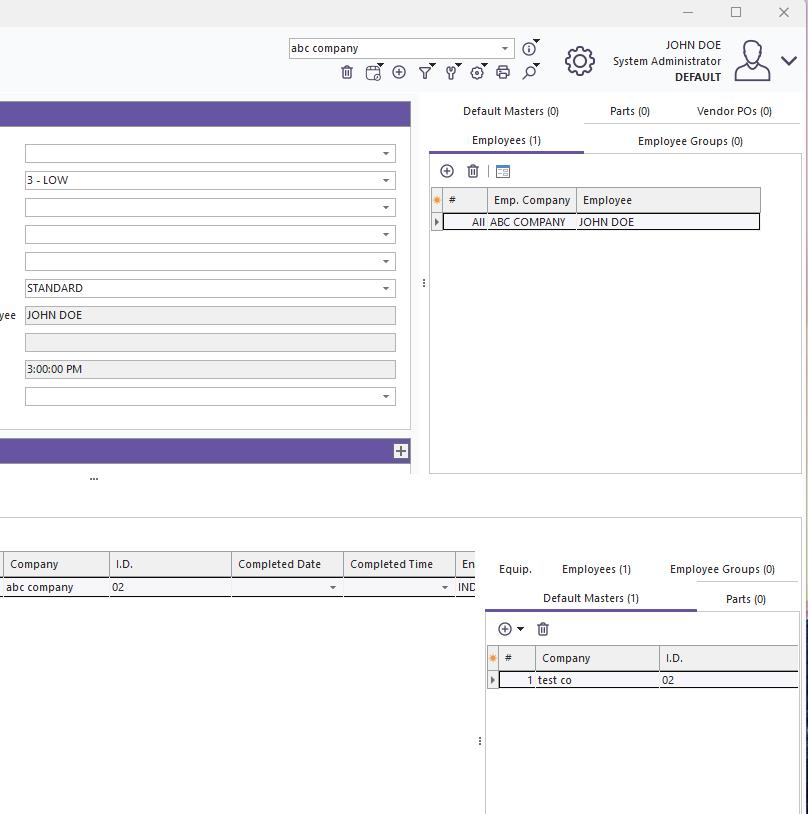Expand the abc company selector dropdown

[x=504, y=48]
